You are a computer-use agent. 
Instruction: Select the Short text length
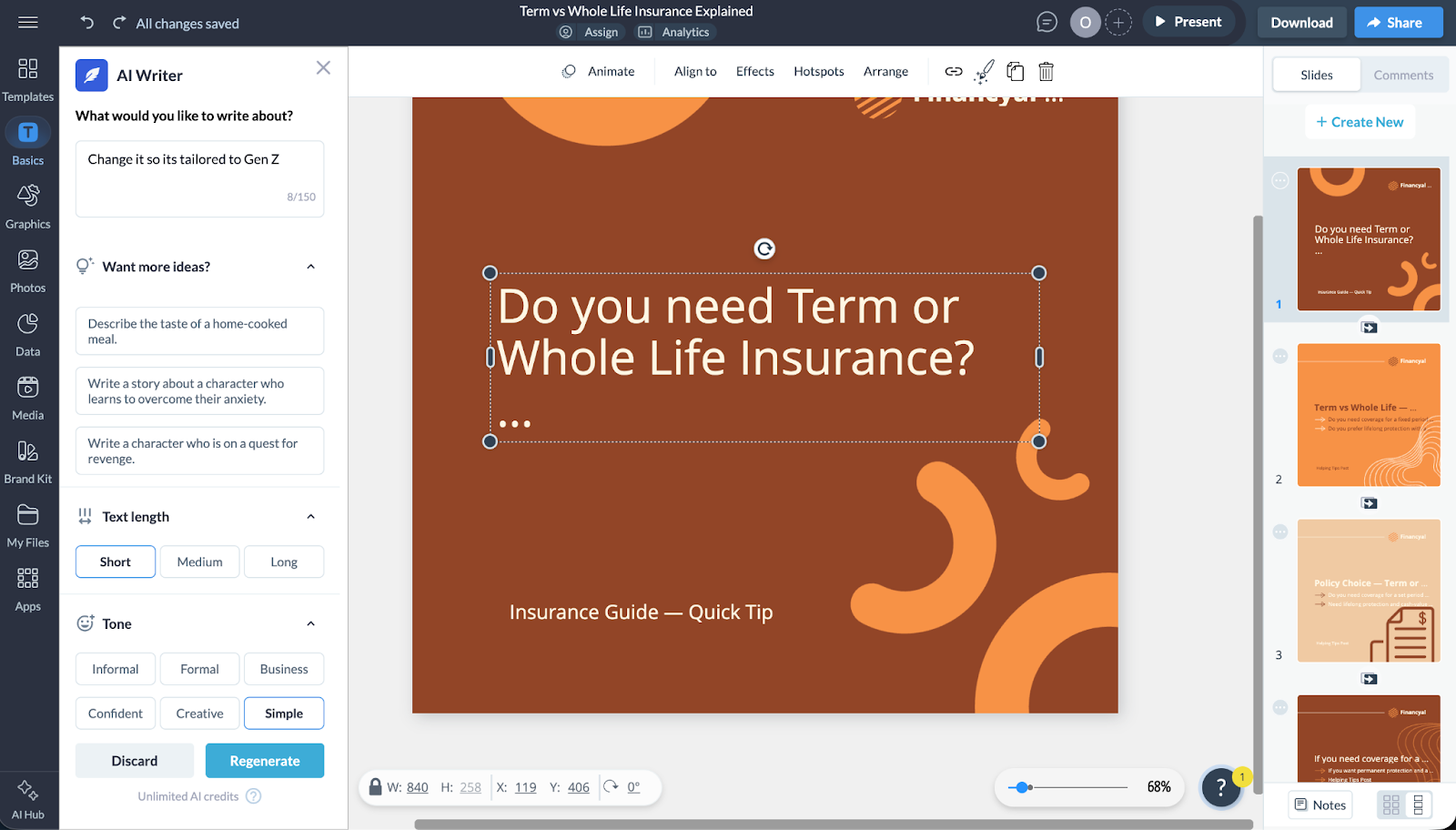115,562
